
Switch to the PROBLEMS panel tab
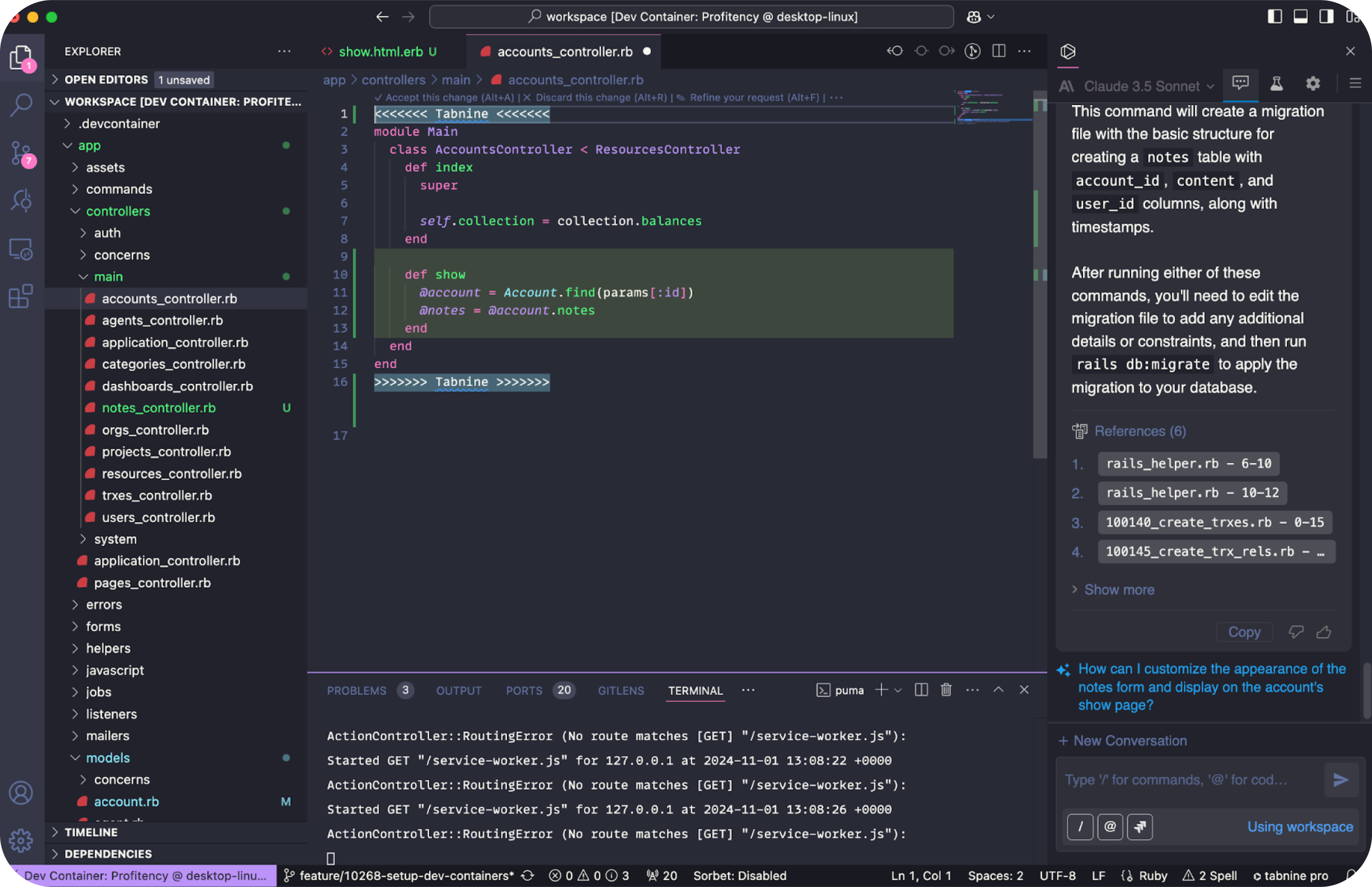coord(357,691)
